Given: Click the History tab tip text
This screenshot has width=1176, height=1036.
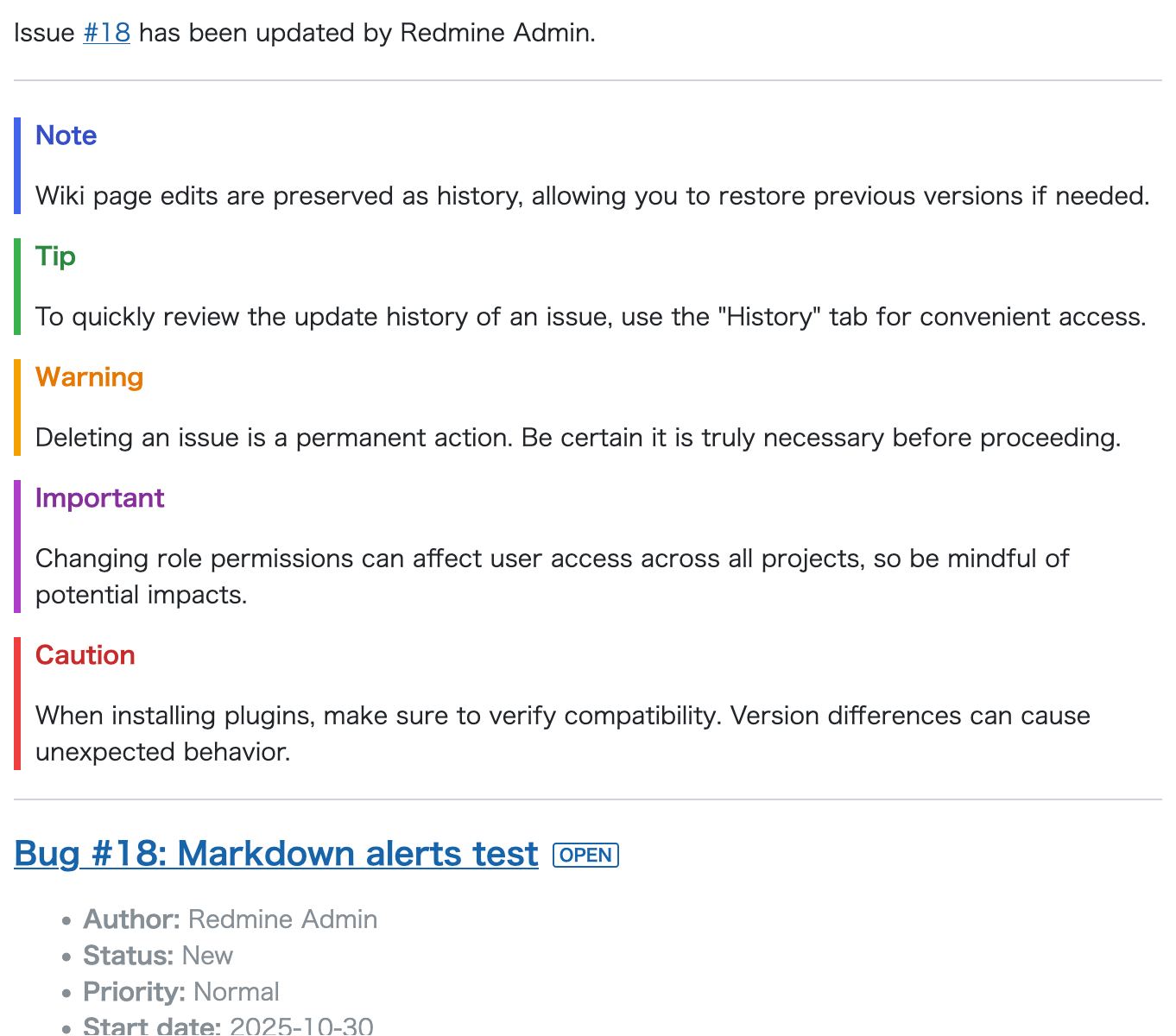Looking at the screenshot, I should (590, 317).
